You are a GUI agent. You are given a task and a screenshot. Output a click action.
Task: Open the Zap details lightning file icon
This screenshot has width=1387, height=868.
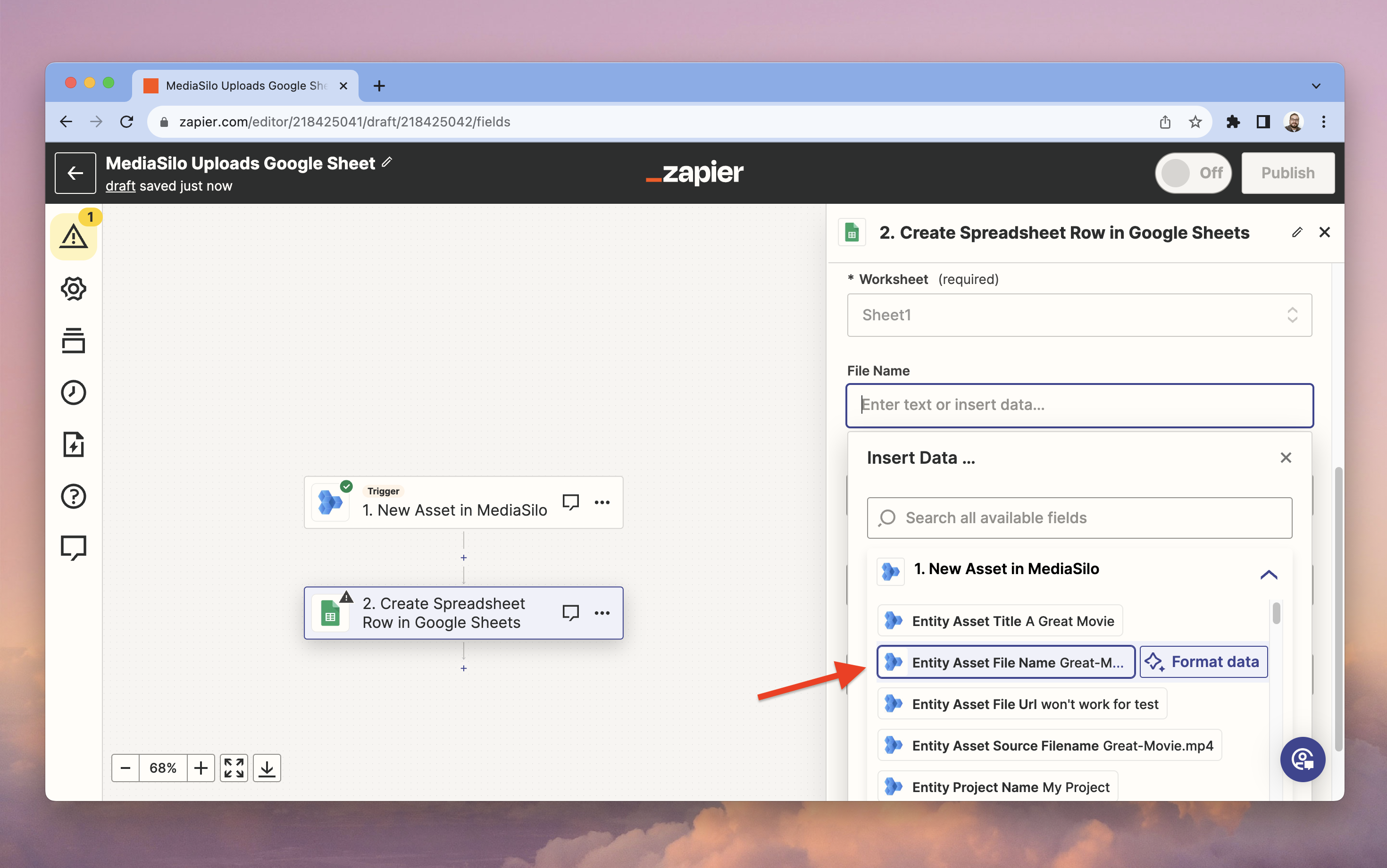pyautogui.click(x=74, y=444)
